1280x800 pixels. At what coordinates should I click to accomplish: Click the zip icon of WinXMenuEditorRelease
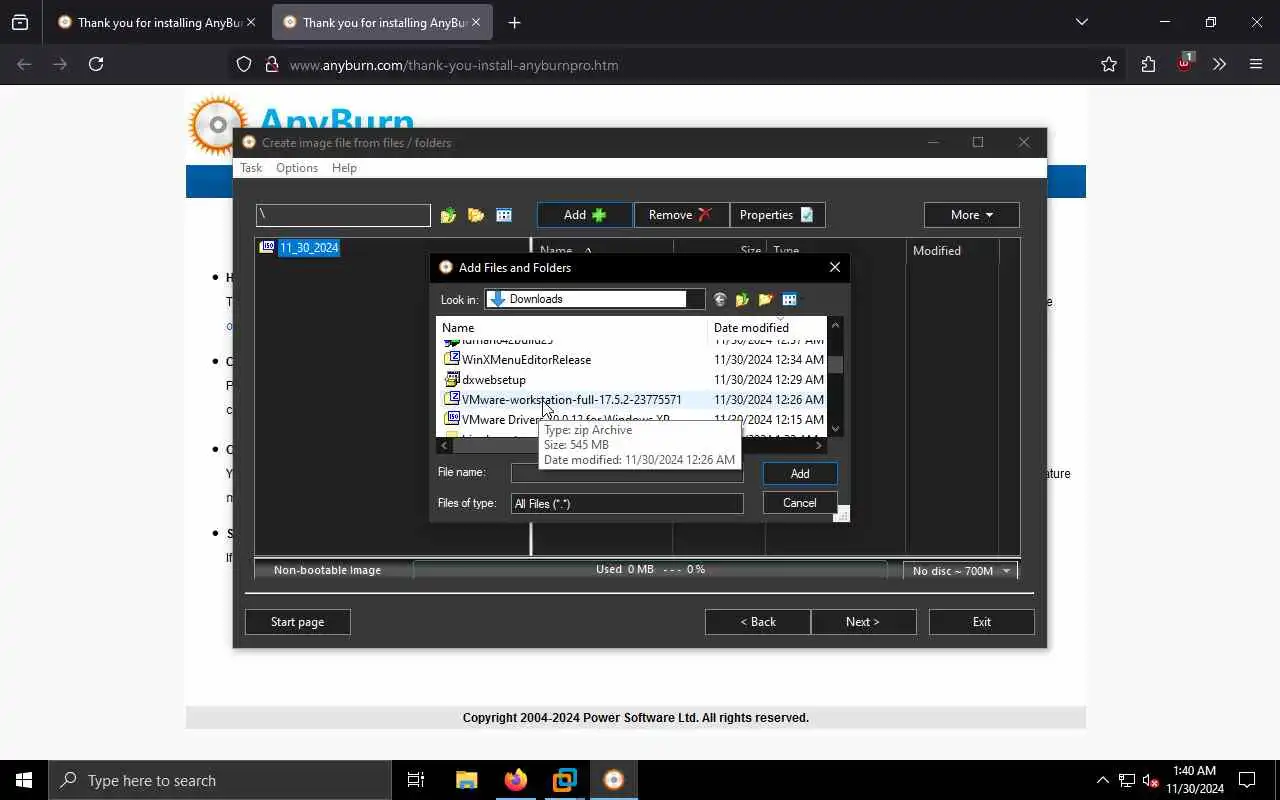(452, 358)
